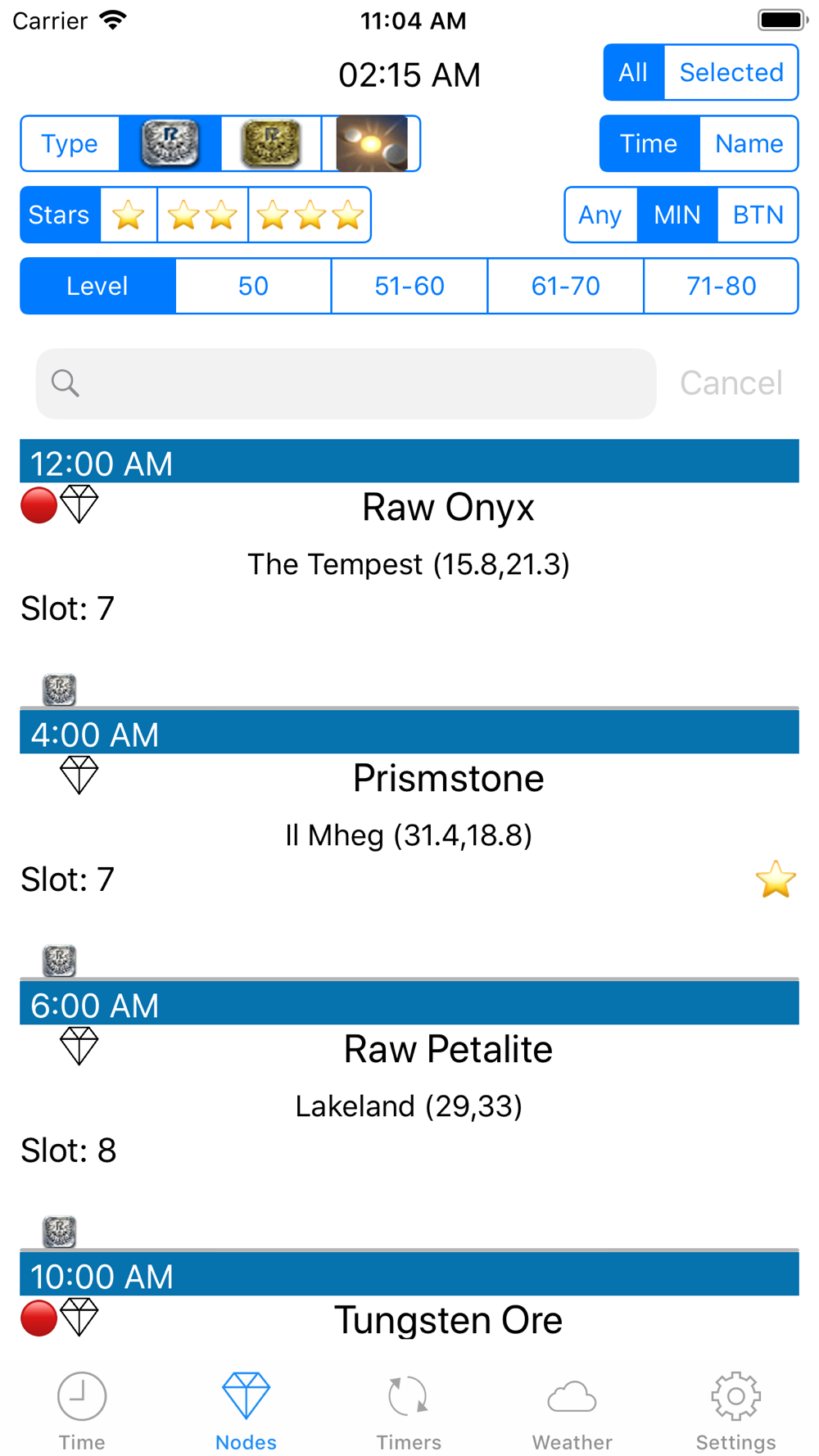Image resolution: width=819 pixels, height=1456 pixels.
Task: Select the 71-80 level segment
Action: click(722, 286)
